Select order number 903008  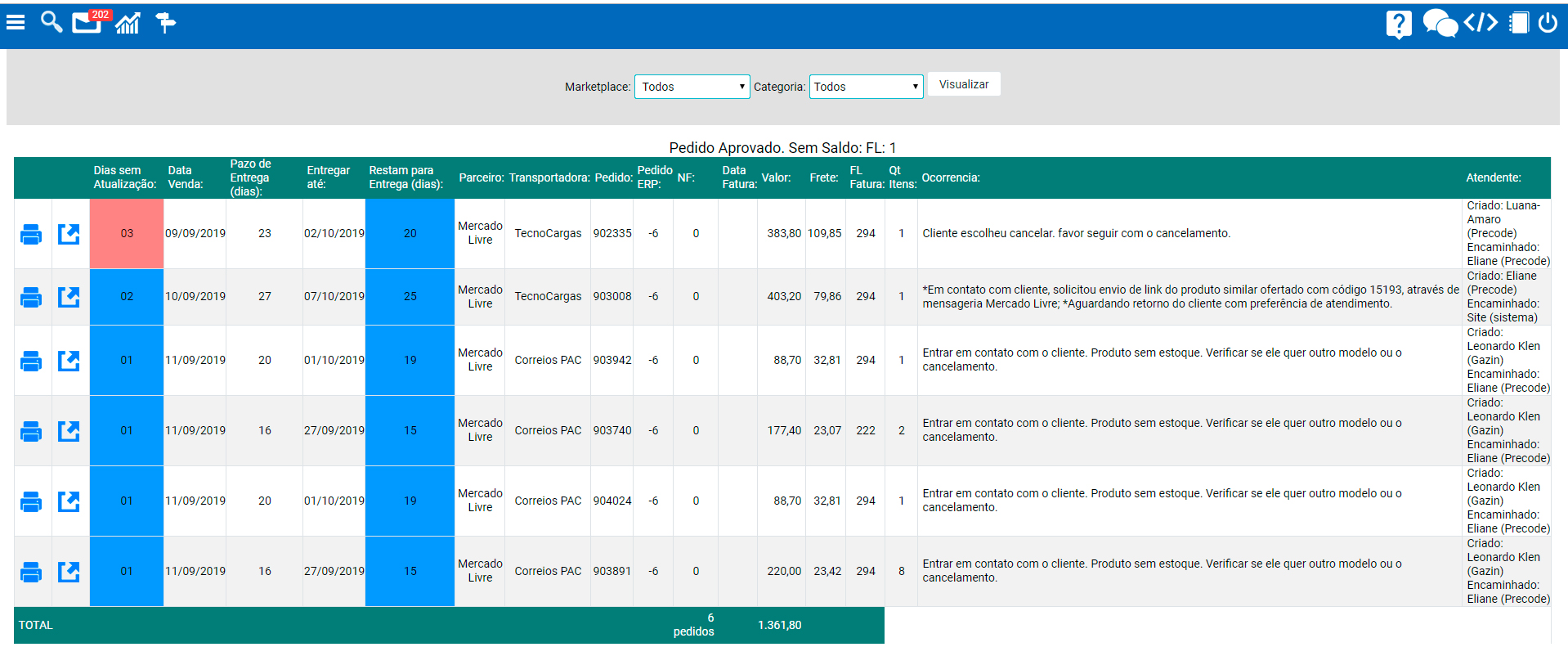tap(612, 297)
